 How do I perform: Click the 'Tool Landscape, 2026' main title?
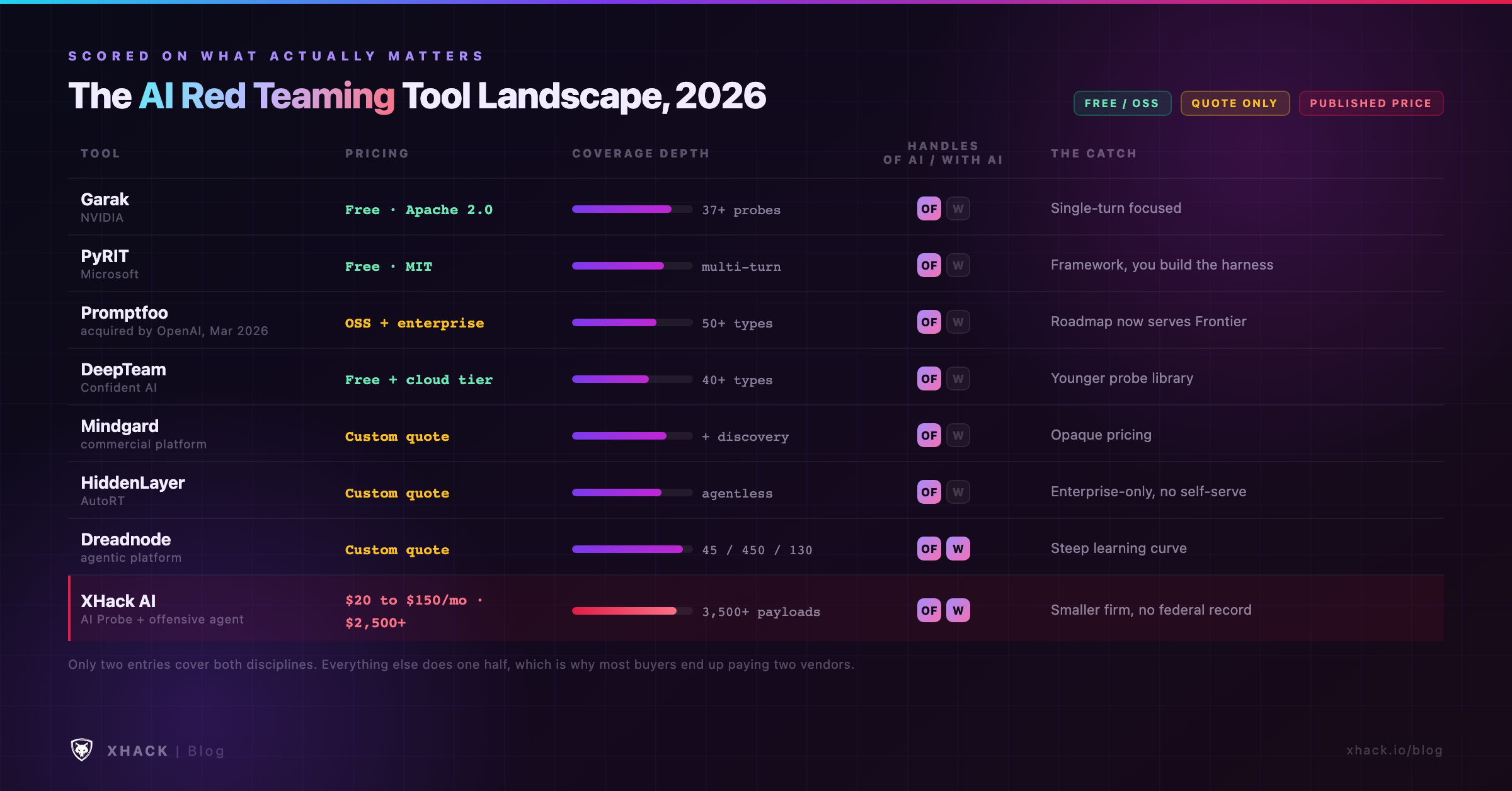pos(584,96)
